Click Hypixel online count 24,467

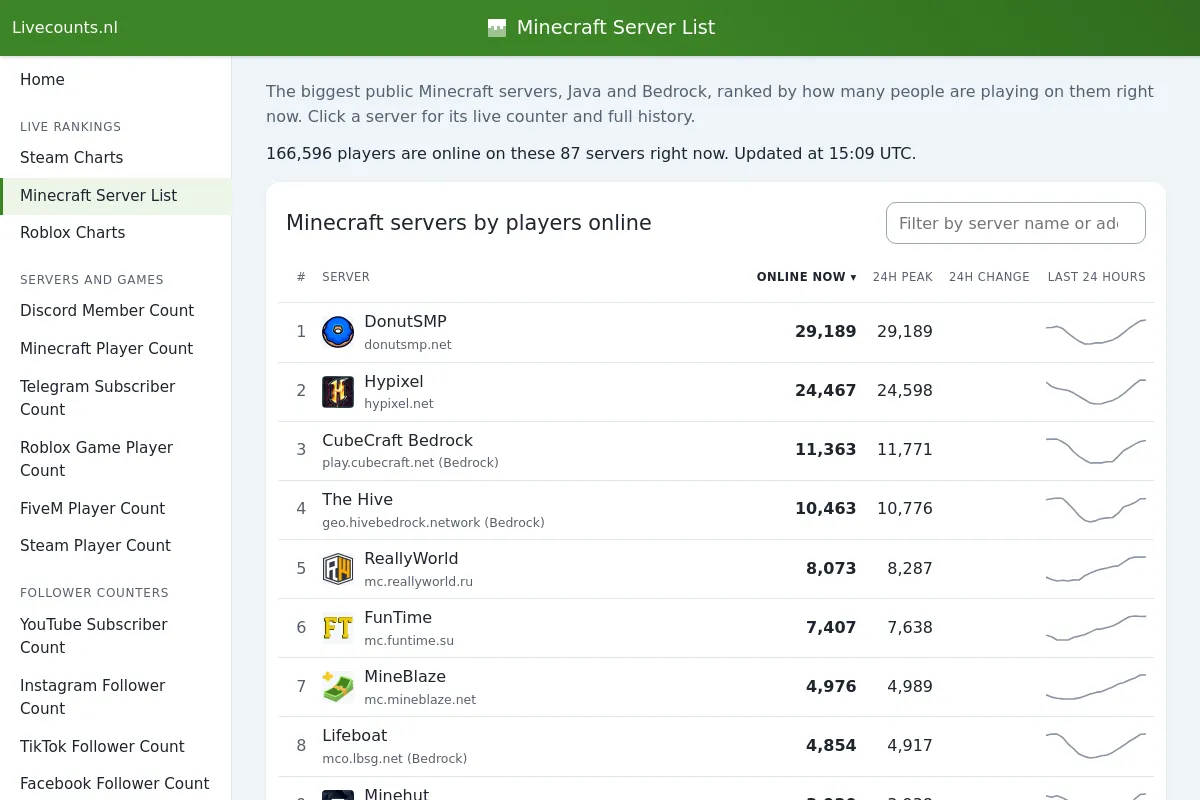(x=826, y=391)
